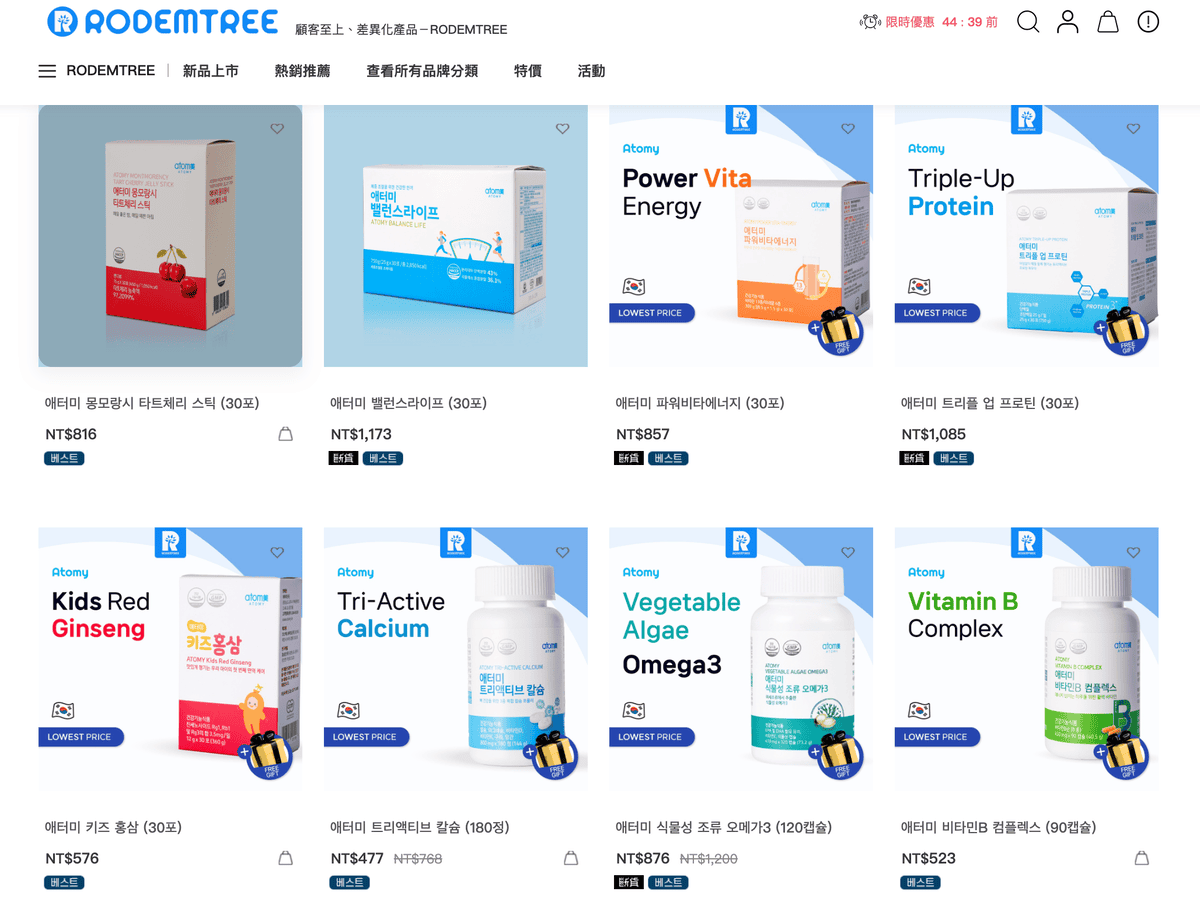Select the 特價 navigation item

(528, 71)
